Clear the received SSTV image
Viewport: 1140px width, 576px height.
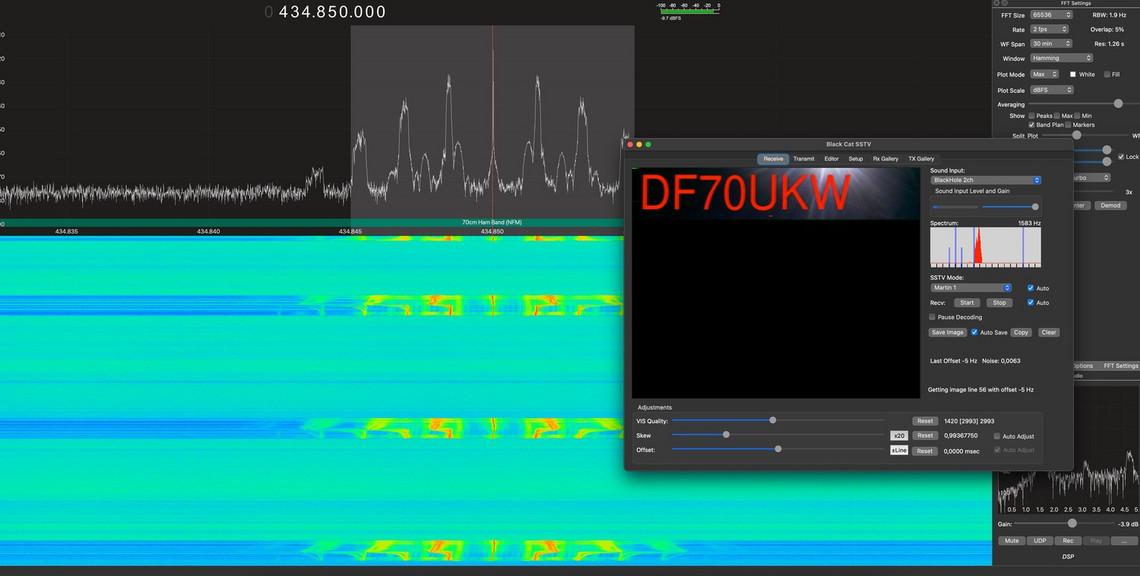[x=1048, y=332]
